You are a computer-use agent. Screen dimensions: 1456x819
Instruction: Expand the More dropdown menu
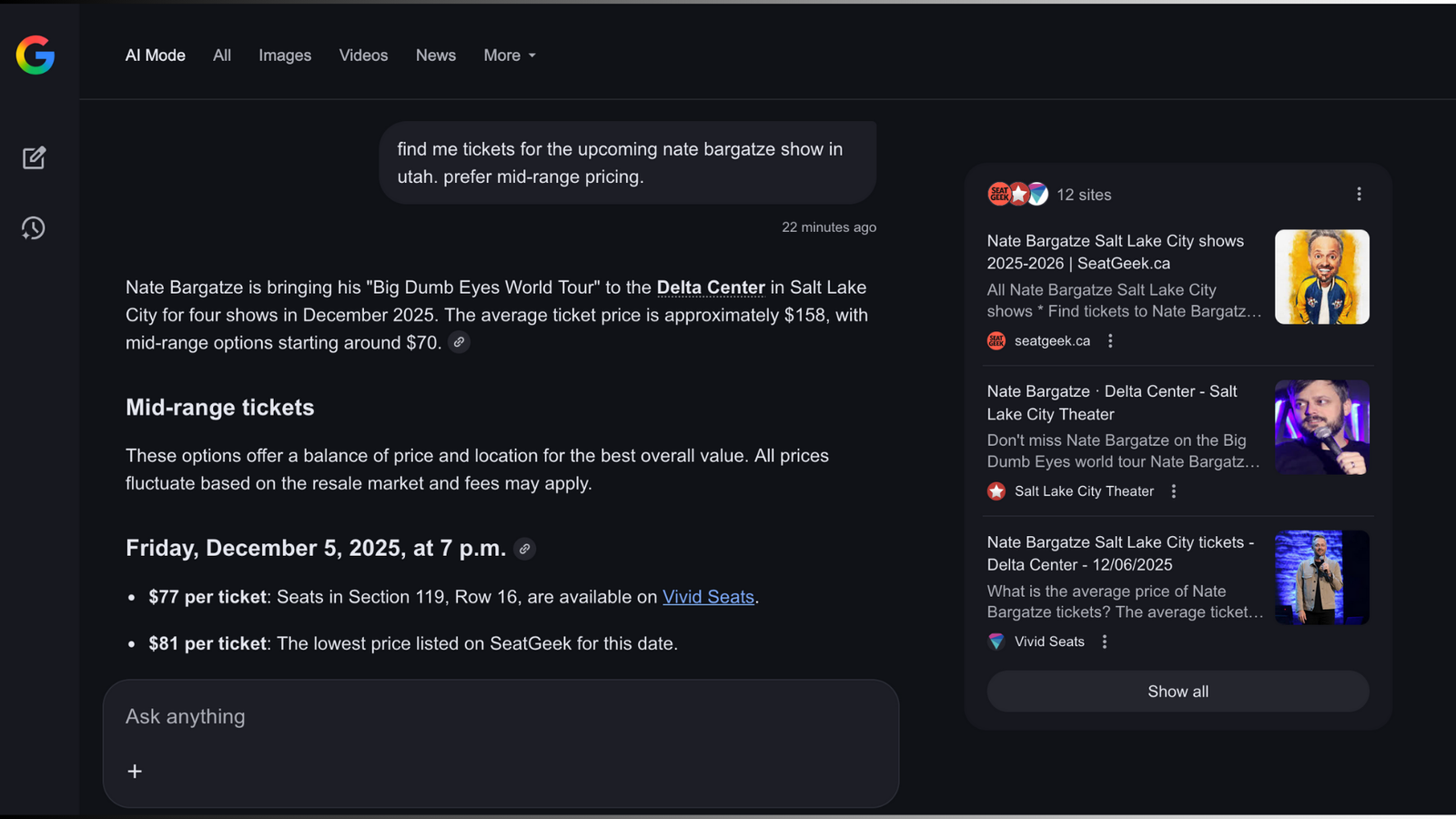(510, 56)
